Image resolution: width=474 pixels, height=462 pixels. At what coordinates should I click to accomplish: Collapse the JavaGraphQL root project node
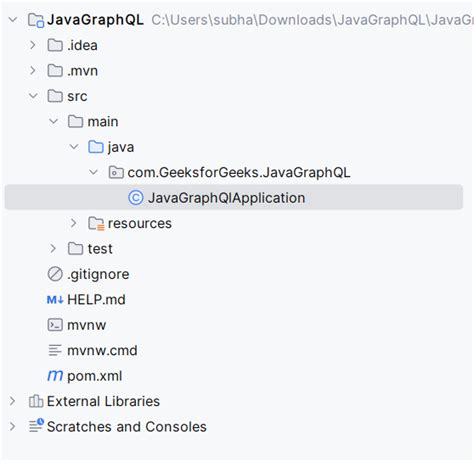point(13,20)
